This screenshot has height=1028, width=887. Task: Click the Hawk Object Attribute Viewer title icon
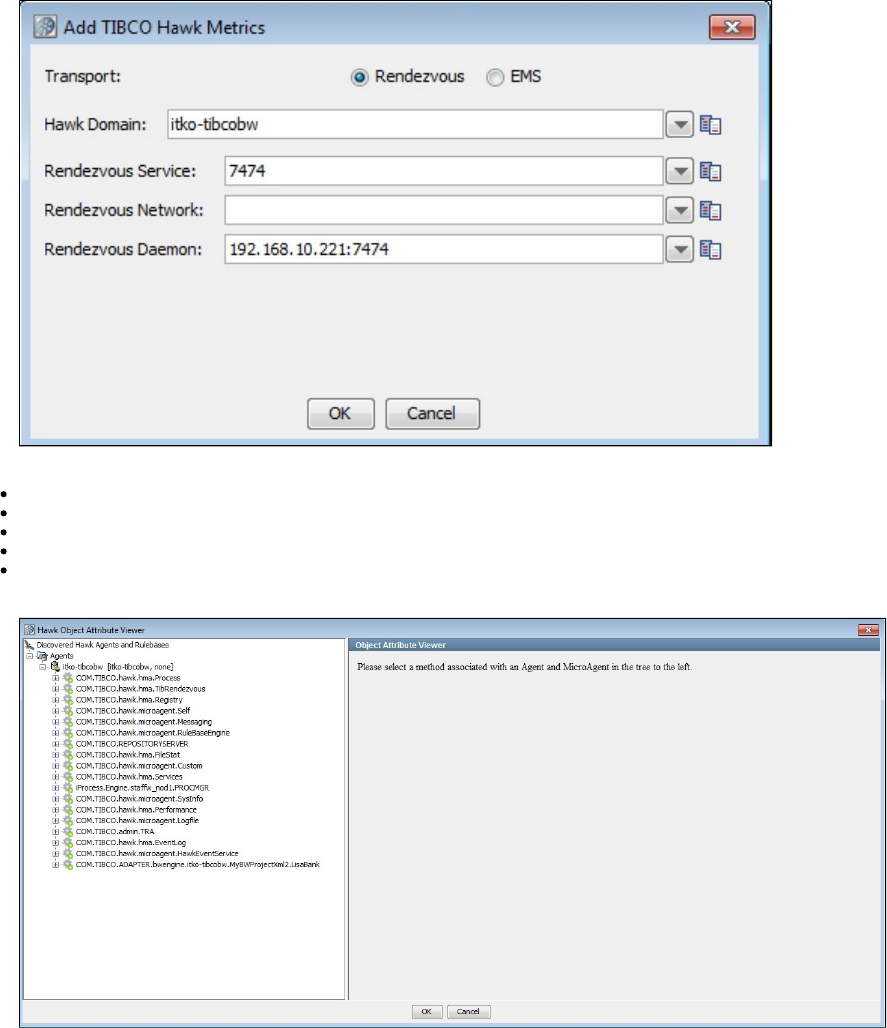[x=29, y=630]
